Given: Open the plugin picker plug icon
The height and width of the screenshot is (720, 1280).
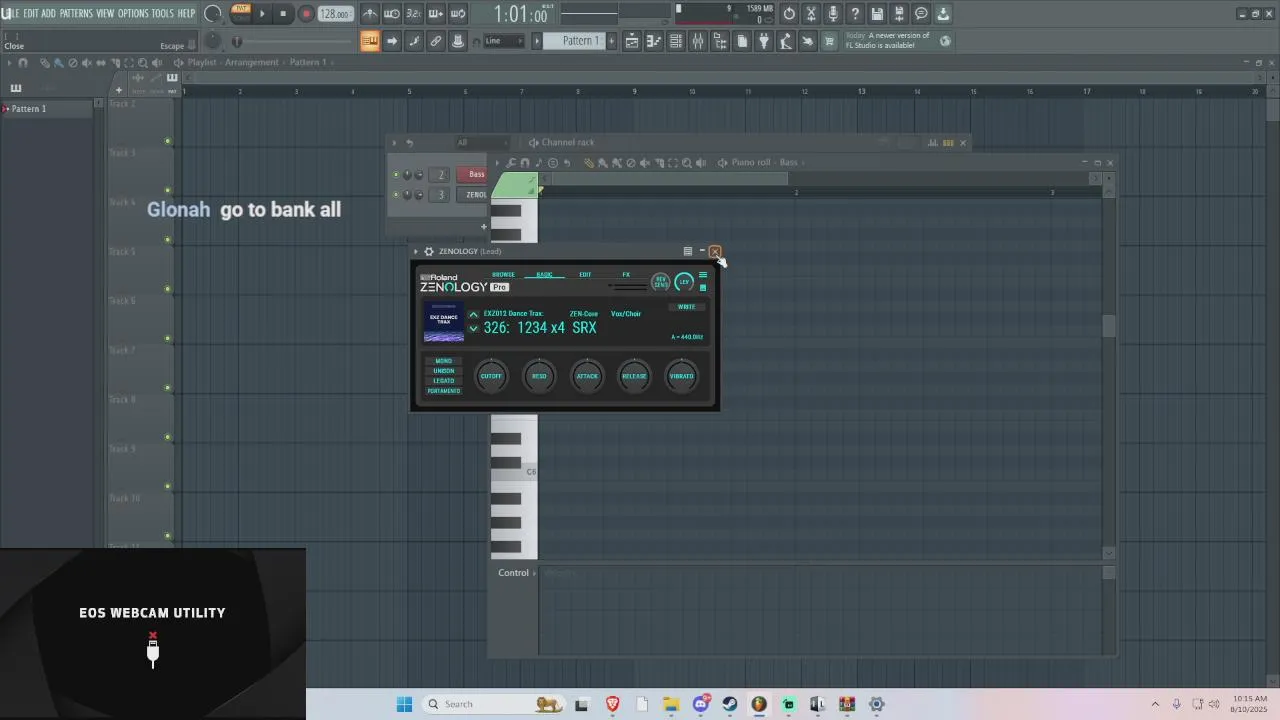Looking at the screenshot, I should pyautogui.click(x=764, y=41).
